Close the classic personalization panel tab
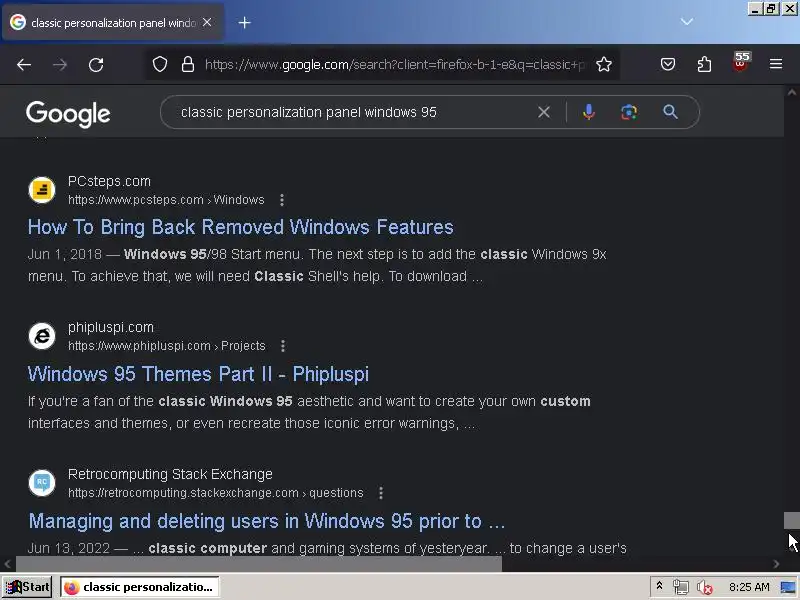This screenshot has height=600, width=800. pos(207,22)
